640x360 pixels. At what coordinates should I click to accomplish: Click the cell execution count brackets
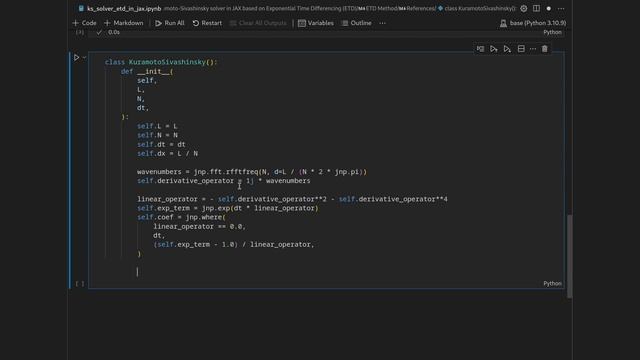[x=80, y=283]
